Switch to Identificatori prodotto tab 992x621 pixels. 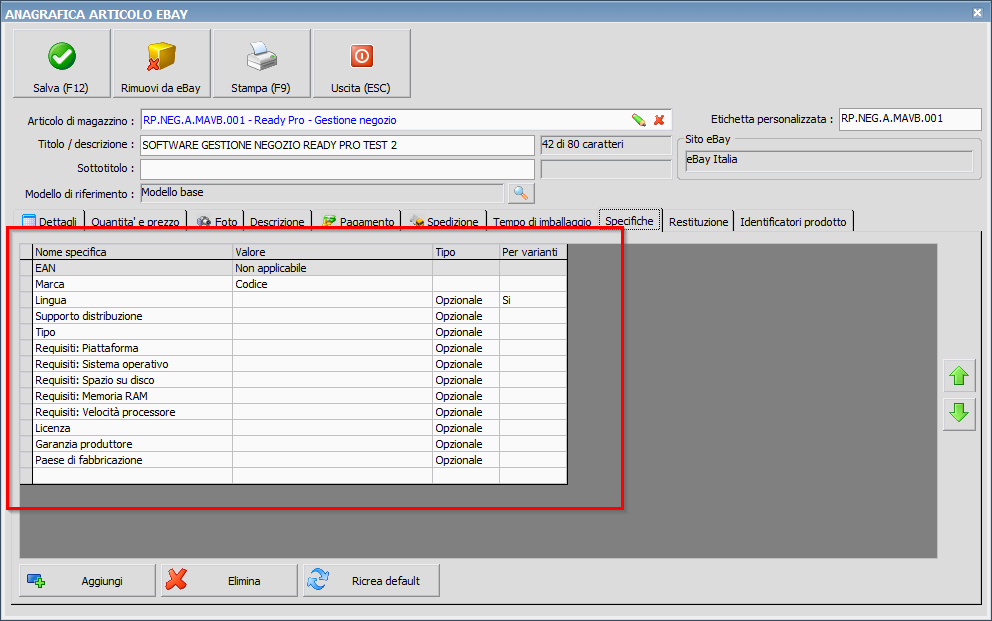click(793, 221)
